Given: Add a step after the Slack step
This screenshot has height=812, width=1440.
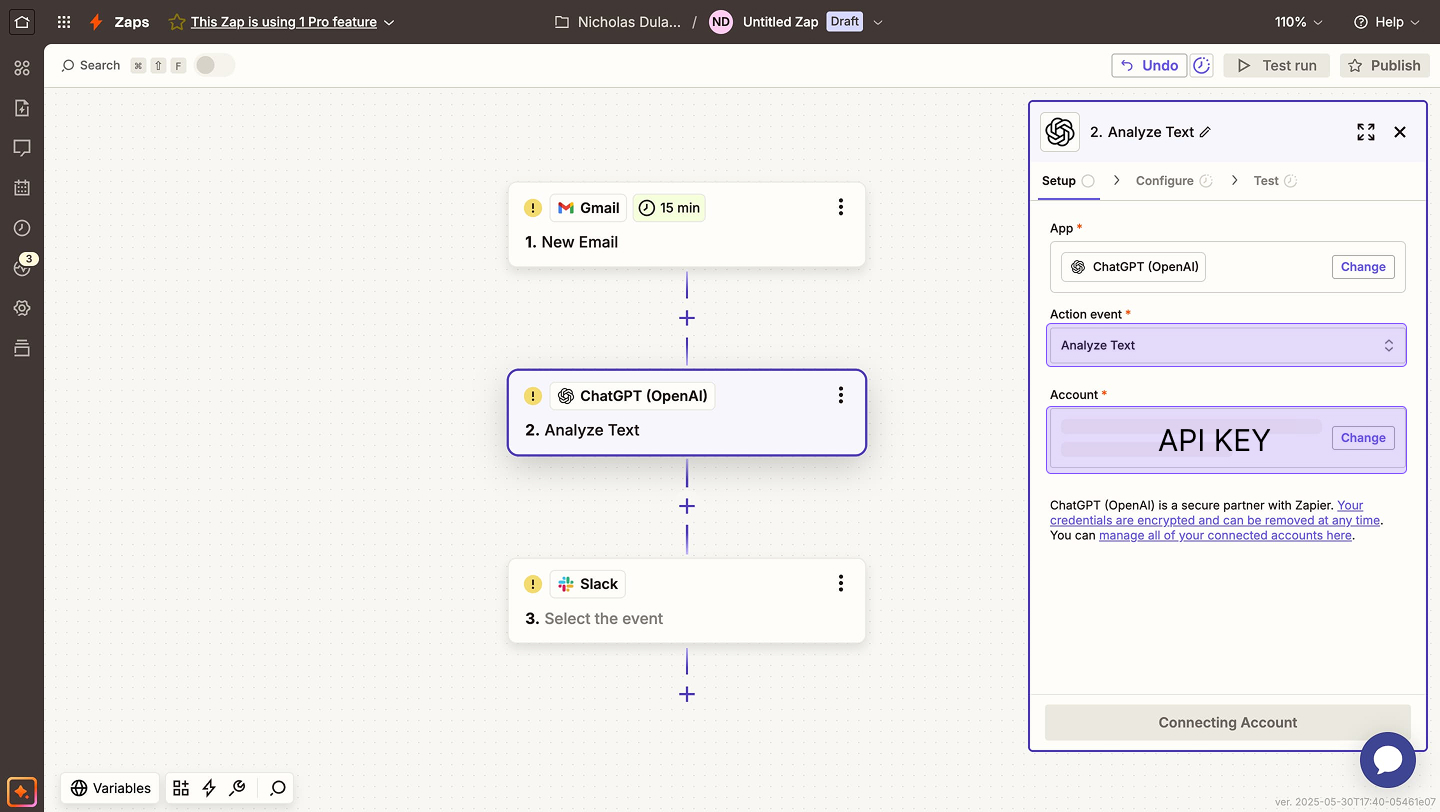Looking at the screenshot, I should [687, 694].
